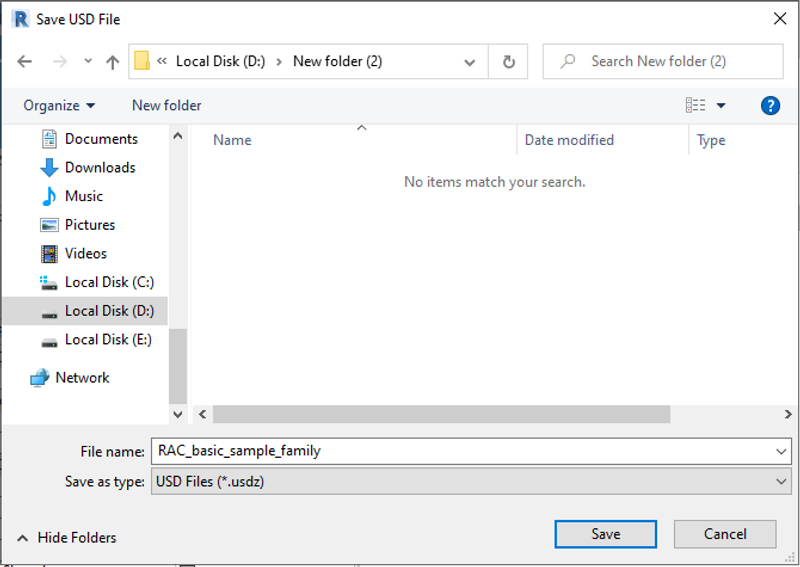
Task: Open the Organize menu
Action: [59, 106]
